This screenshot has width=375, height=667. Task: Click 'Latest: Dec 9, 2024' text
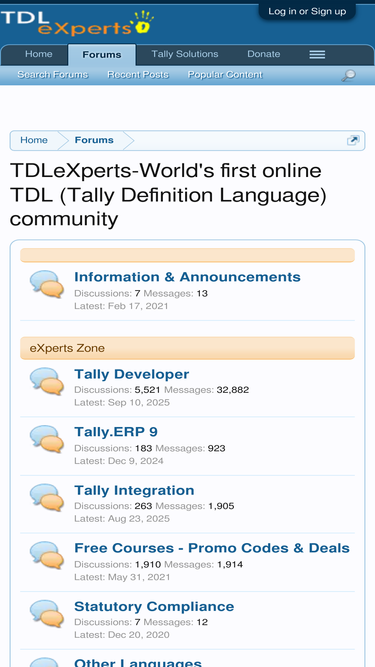click(x=119, y=461)
